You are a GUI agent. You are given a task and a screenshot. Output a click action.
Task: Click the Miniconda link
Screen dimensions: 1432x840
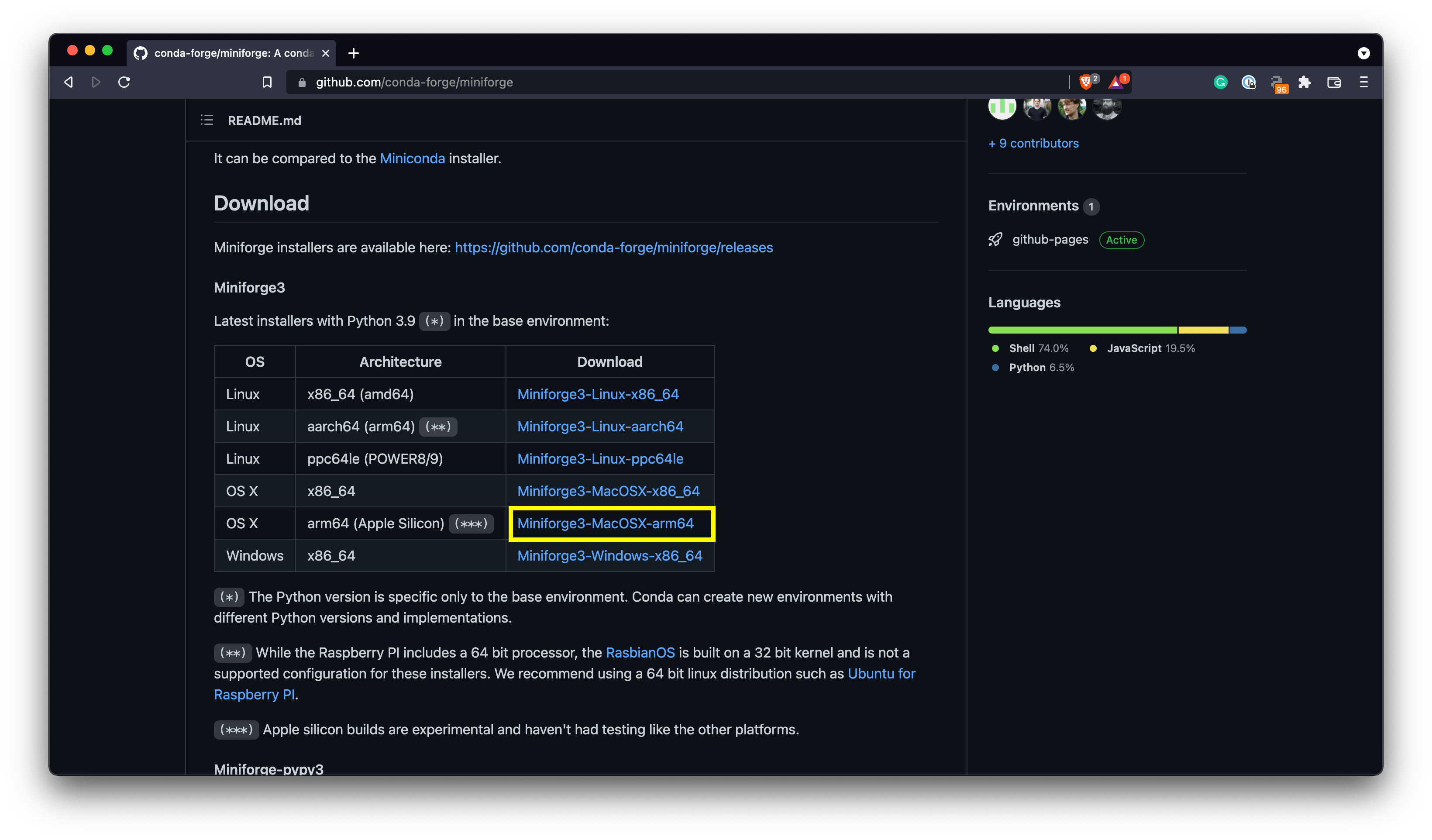tap(412, 158)
